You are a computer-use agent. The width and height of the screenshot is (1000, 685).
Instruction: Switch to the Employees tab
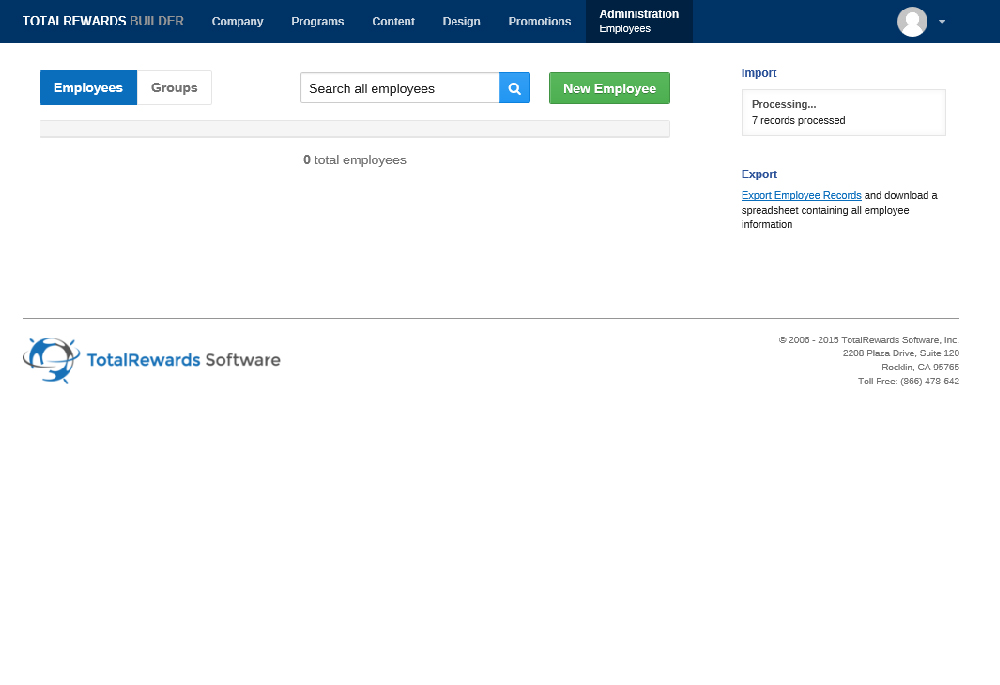point(88,88)
